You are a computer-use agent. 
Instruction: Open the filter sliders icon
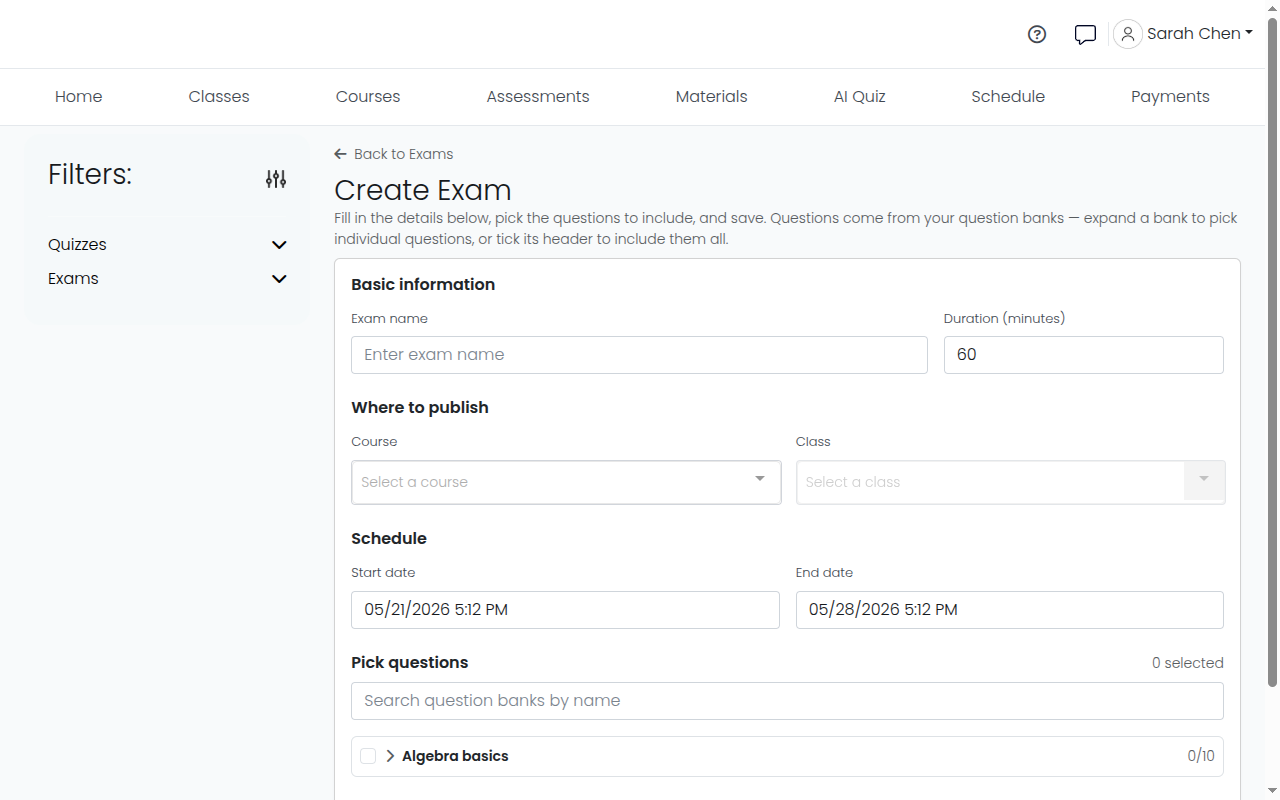point(276,179)
